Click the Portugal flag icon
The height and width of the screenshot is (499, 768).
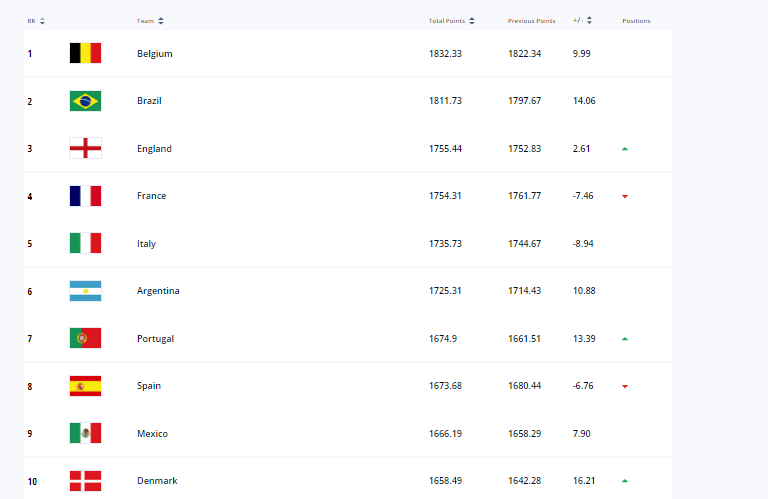[x=85, y=338]
